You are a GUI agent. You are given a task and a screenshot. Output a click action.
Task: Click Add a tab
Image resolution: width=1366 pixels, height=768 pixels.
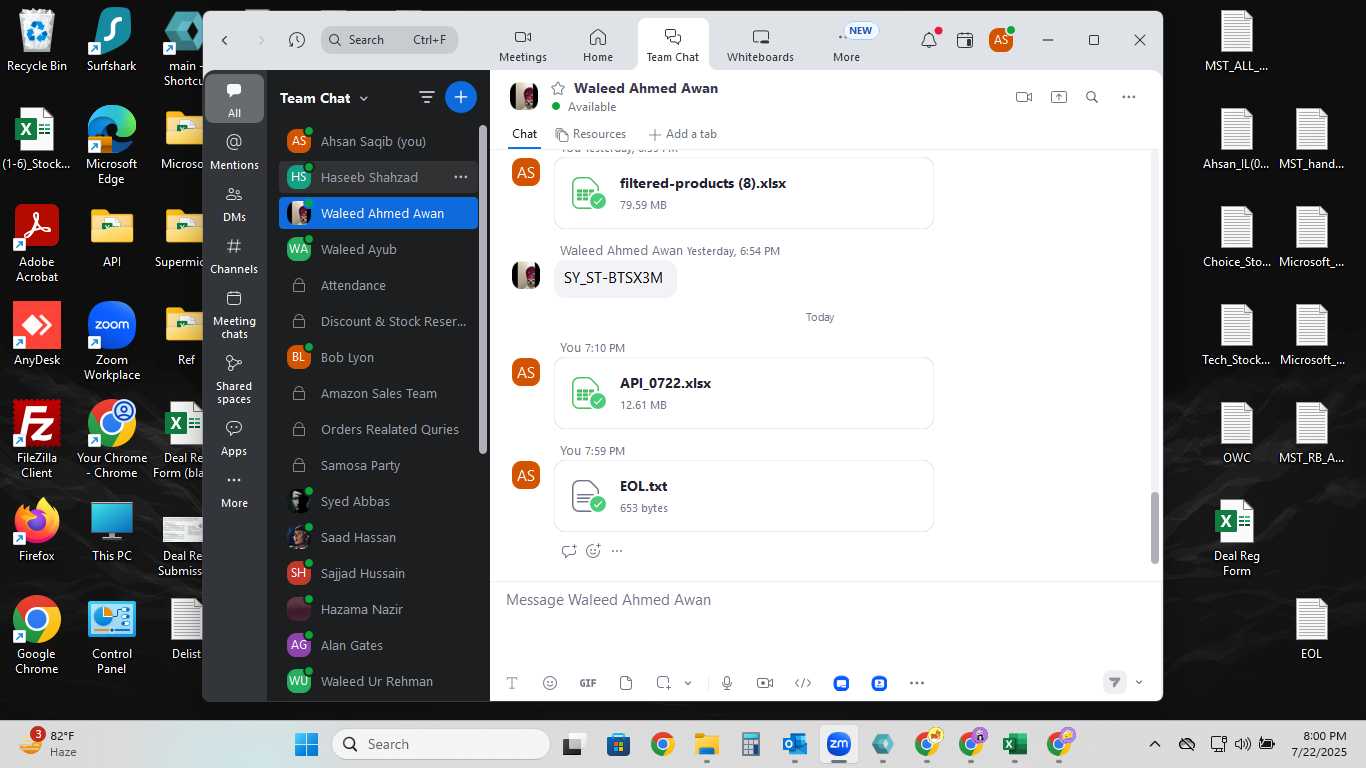tap(683, 134)
